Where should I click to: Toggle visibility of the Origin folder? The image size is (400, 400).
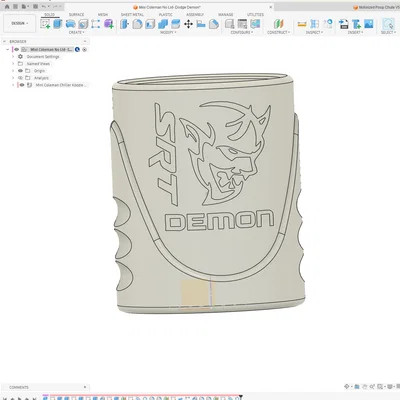pos(20,71)
